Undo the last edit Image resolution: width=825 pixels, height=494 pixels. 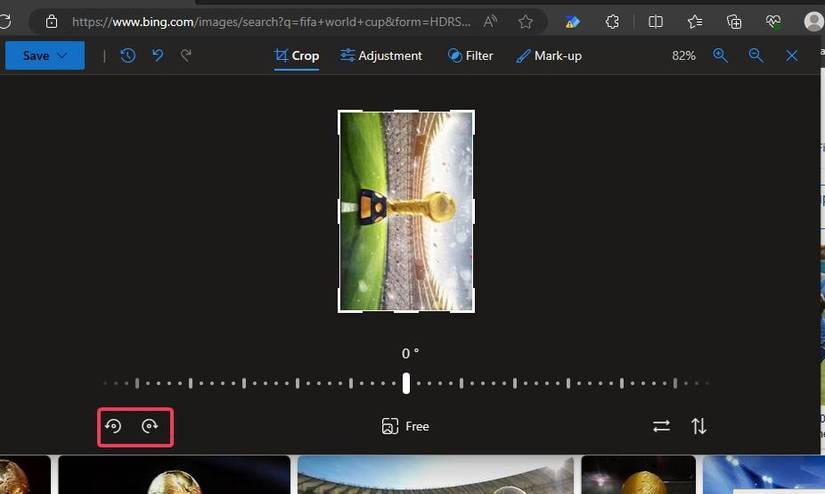click(x=157, y=55)
